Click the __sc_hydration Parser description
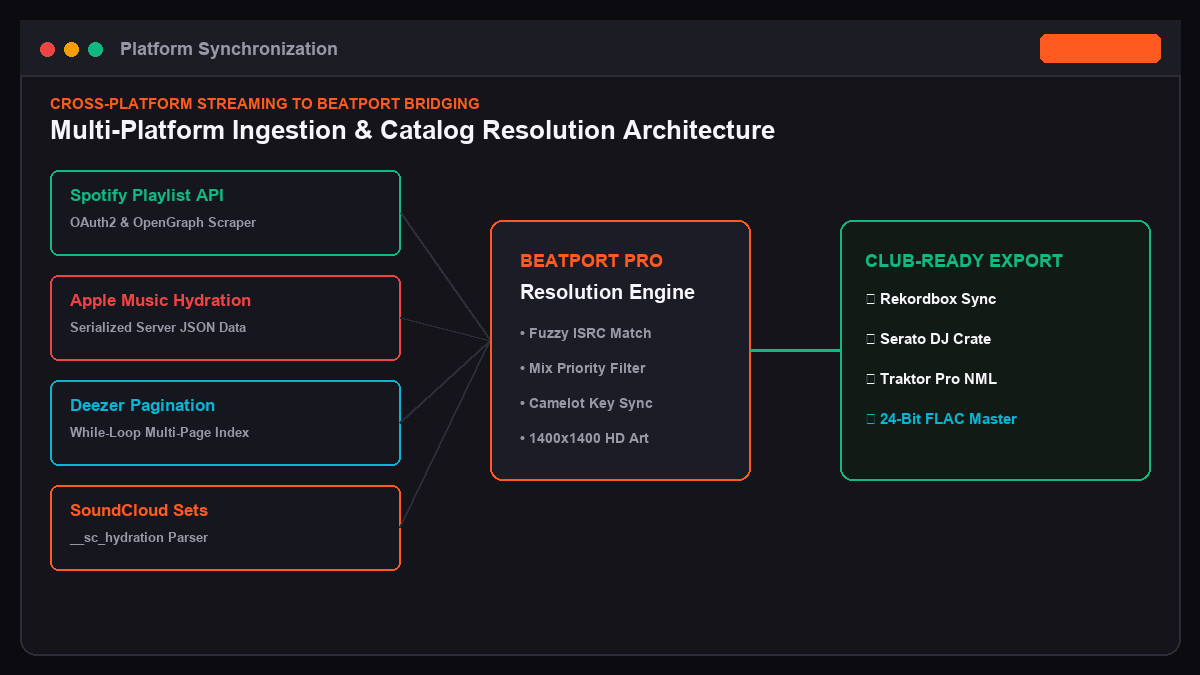Image resolution: width=1200 pixels, height=675 pixels. [139, 537]
